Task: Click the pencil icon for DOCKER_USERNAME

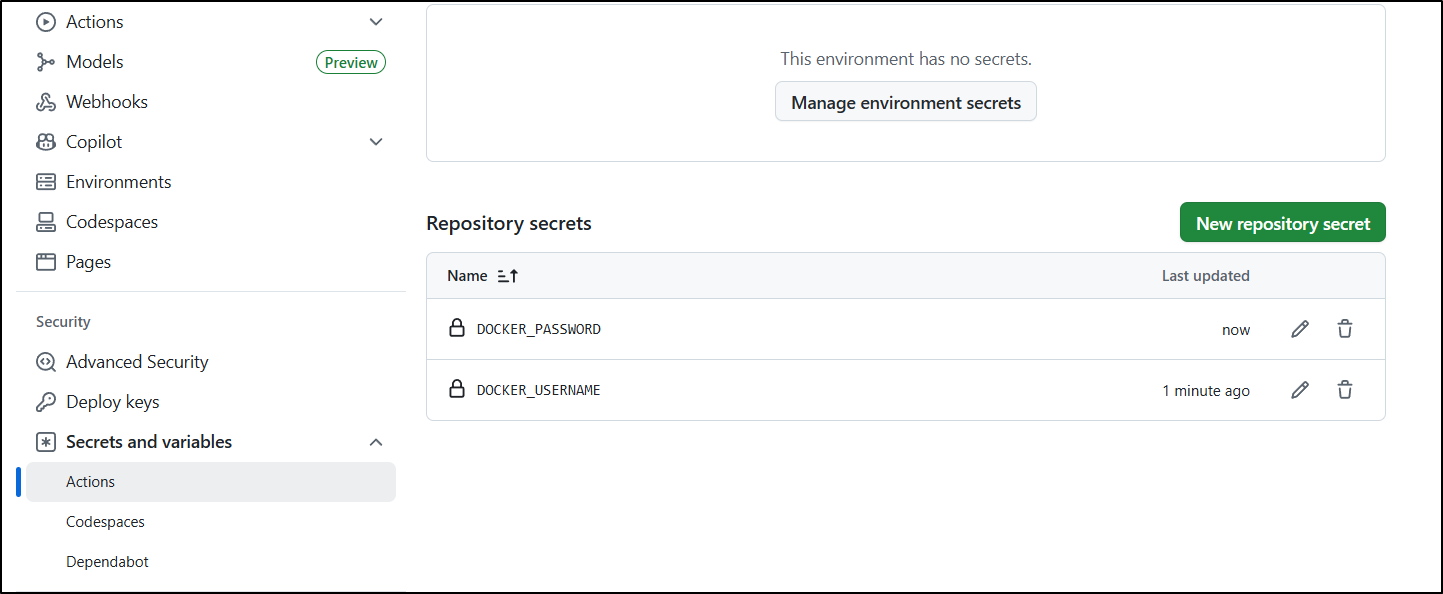Action: 1300,390
